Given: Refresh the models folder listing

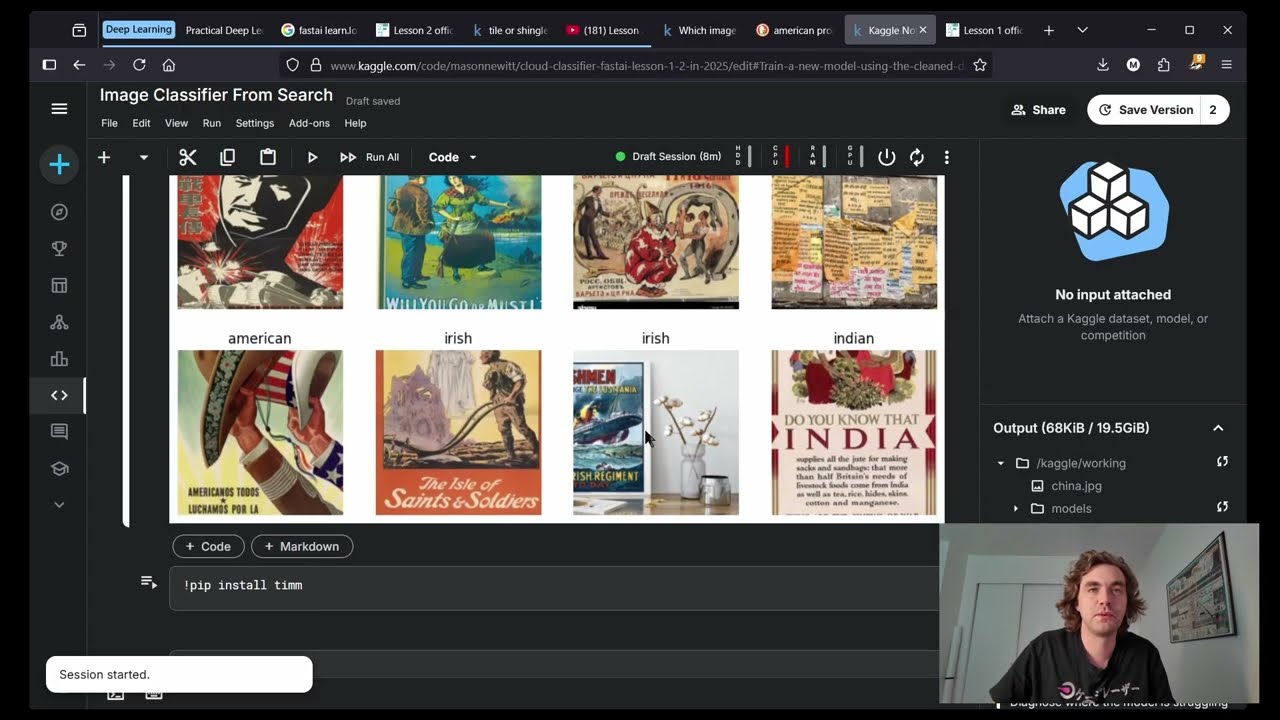Looking at the screenshot, I should point(1222,508).
